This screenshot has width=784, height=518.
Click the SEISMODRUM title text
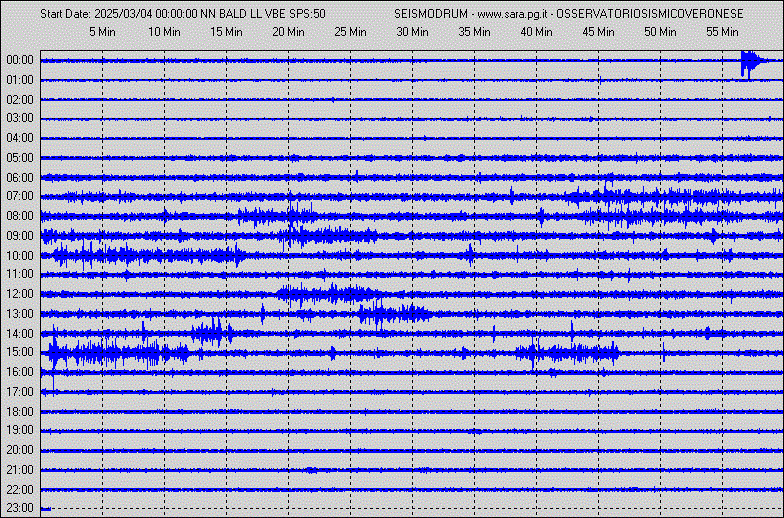tap(431, 14)
